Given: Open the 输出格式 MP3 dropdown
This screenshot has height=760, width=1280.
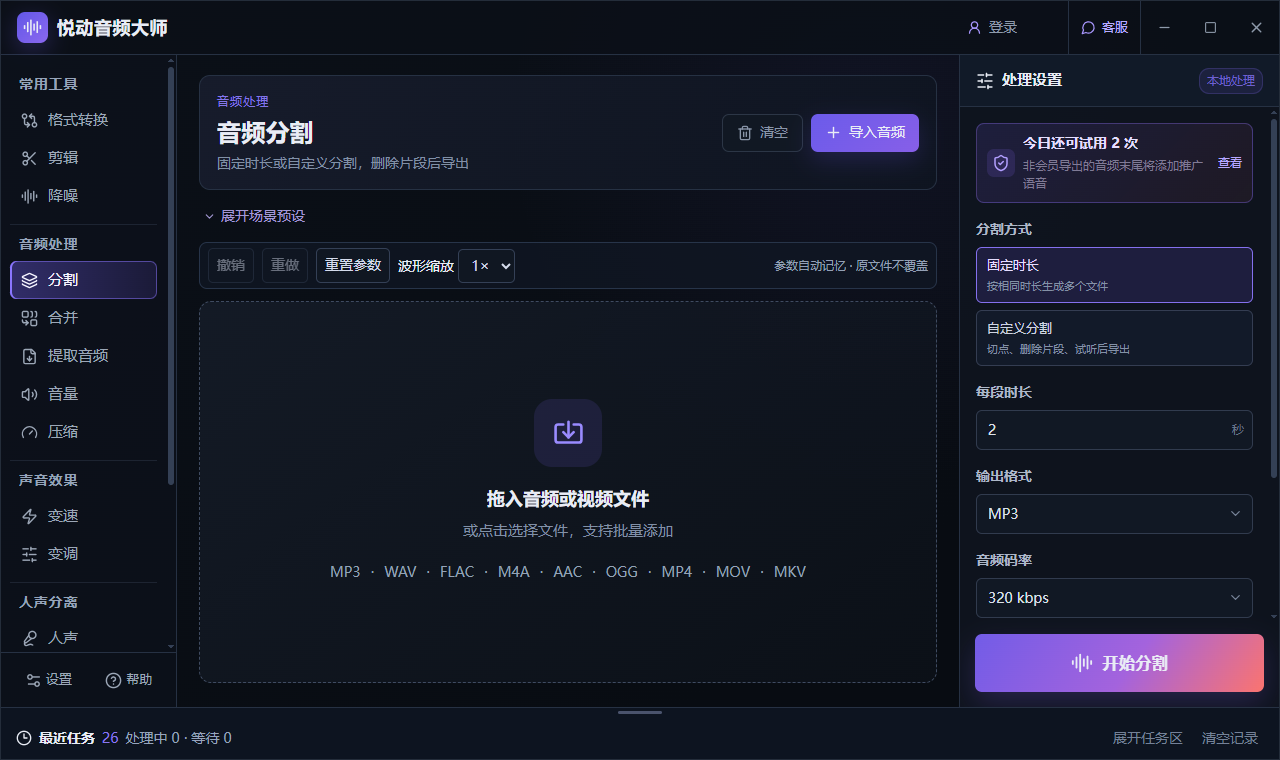Looking at the screenshot, I should pyautogui.click(x=1114, y=514).
